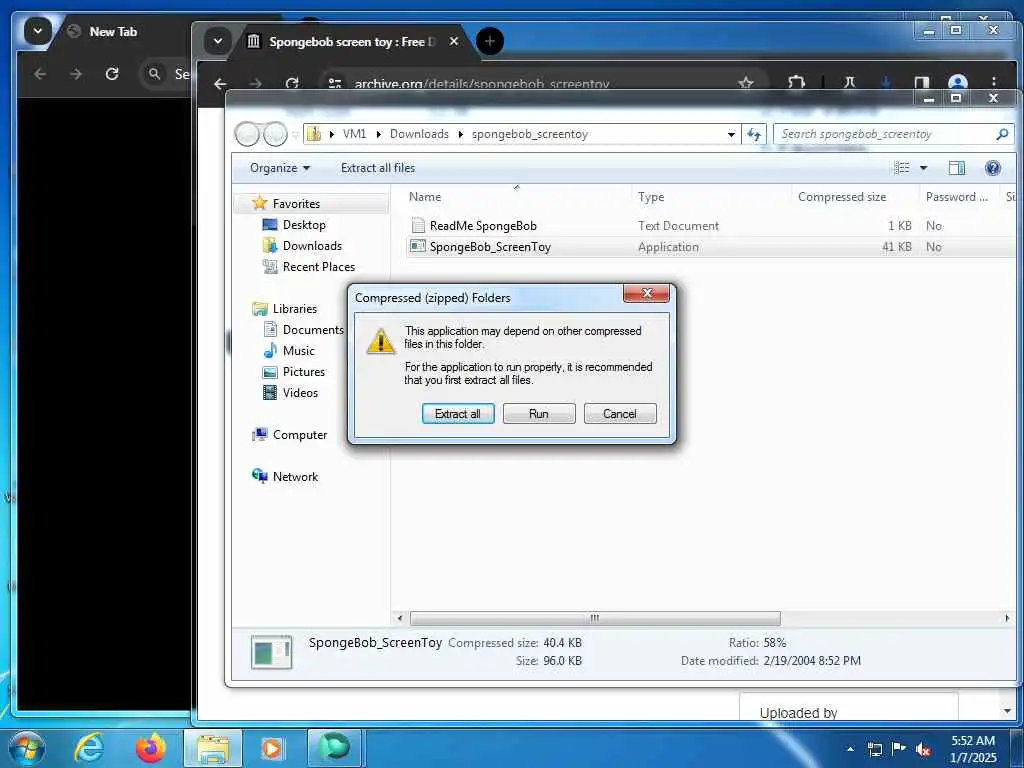1024x768 pixels.
Task: Open Recent Places in navigation pane
Action: pos(319,266)
